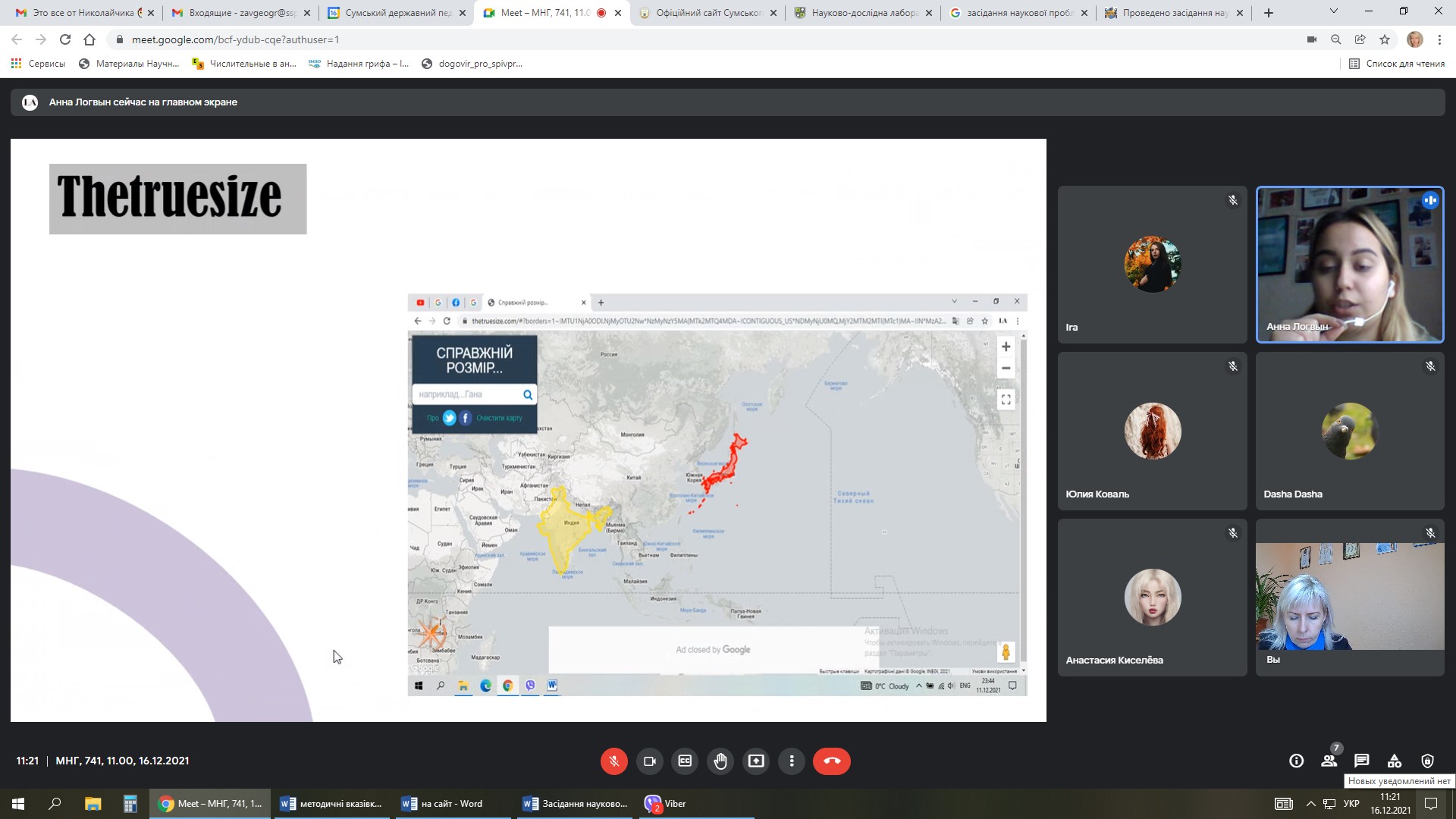Open meeting details info icon
Screen dimensions: 1456x819
[1296, 761]
